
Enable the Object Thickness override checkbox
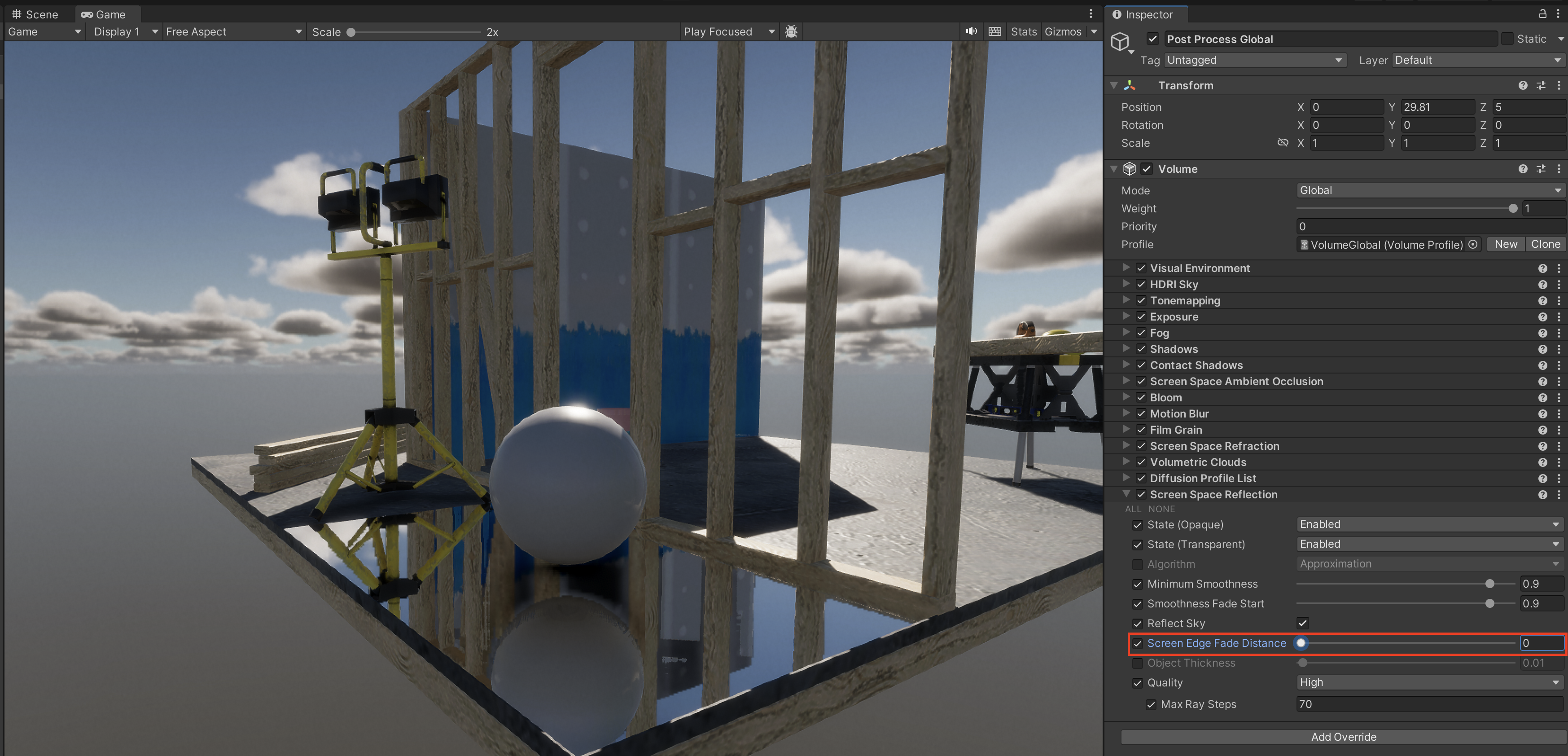coord(1137,664)
